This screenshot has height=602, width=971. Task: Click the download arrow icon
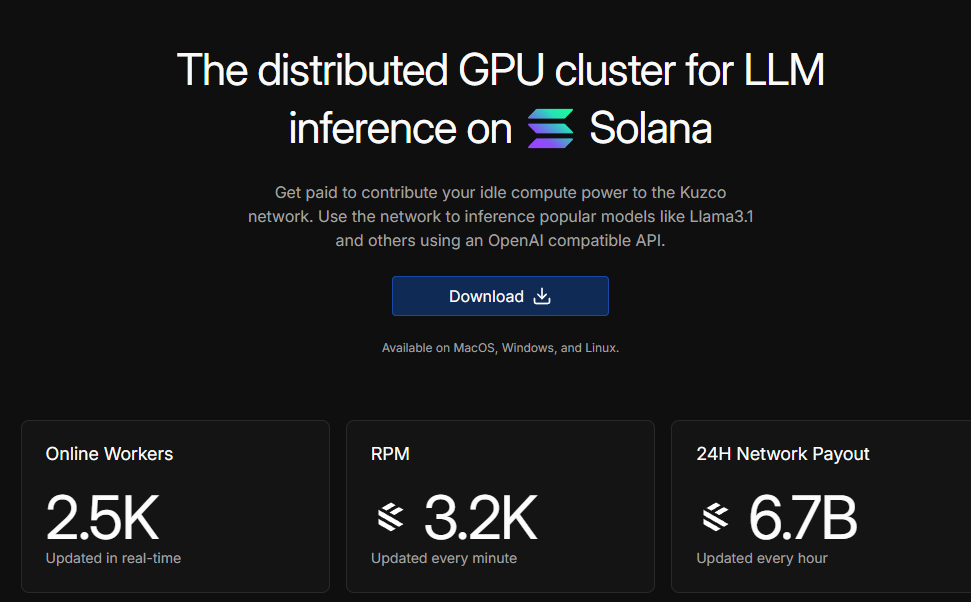tap(542, 296)
